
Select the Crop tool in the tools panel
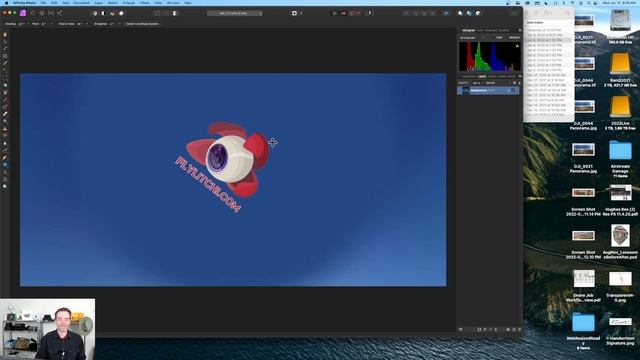pyautogui.click(x=5, y=56)
